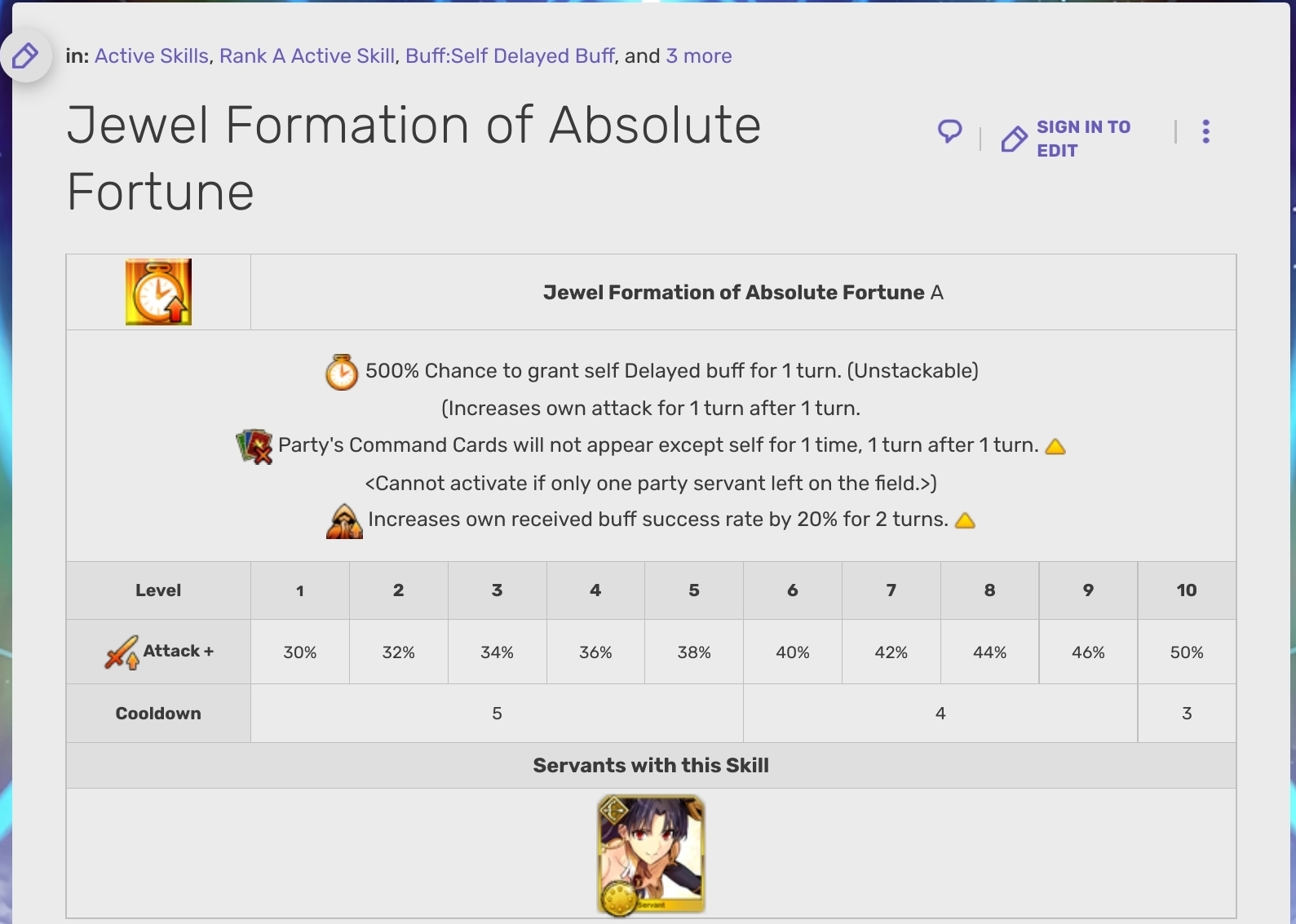This screenshot has width=1296, height=924.
Task: Open the Active Skills category link
Action: [x=152, y=56]
